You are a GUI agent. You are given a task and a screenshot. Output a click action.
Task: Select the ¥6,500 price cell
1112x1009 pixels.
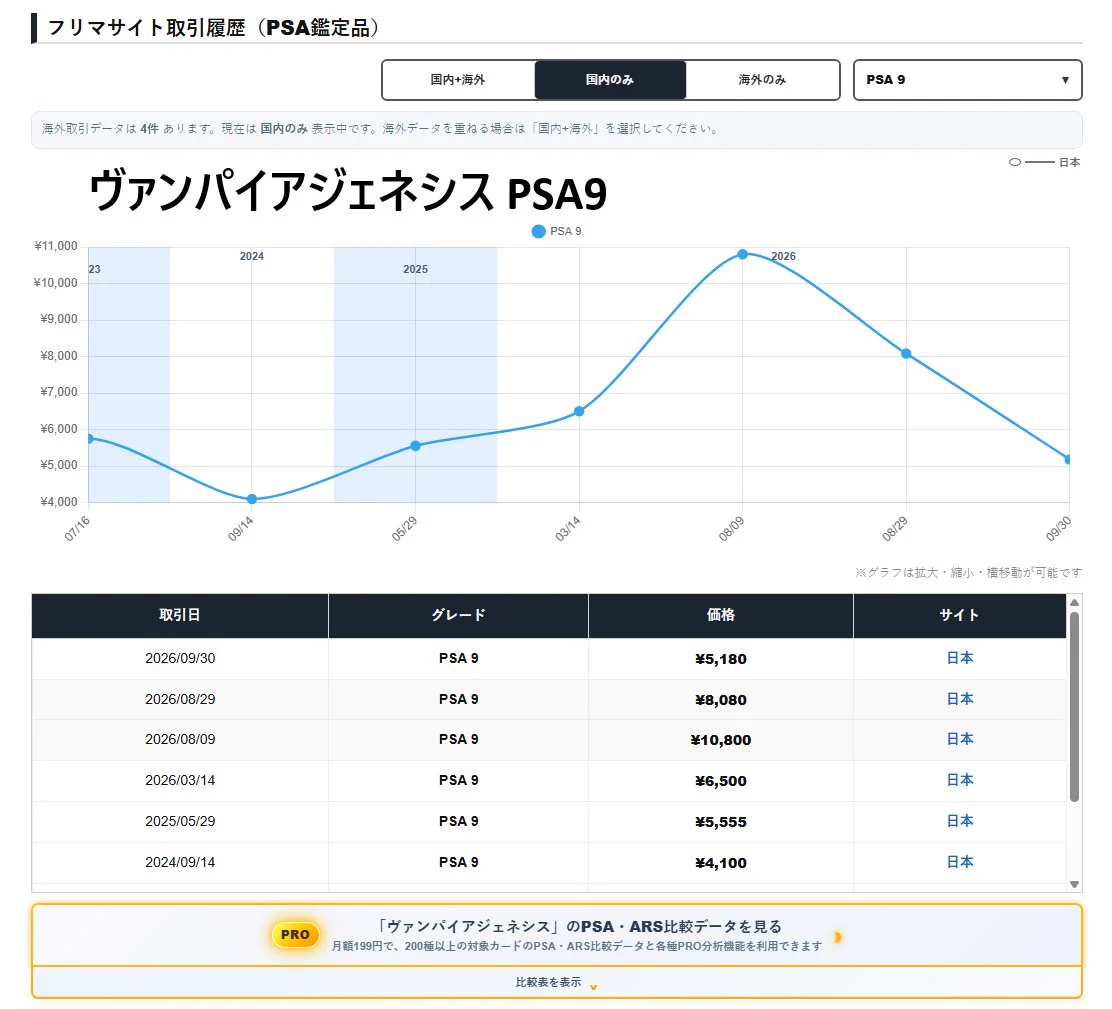tap(721, 781)
